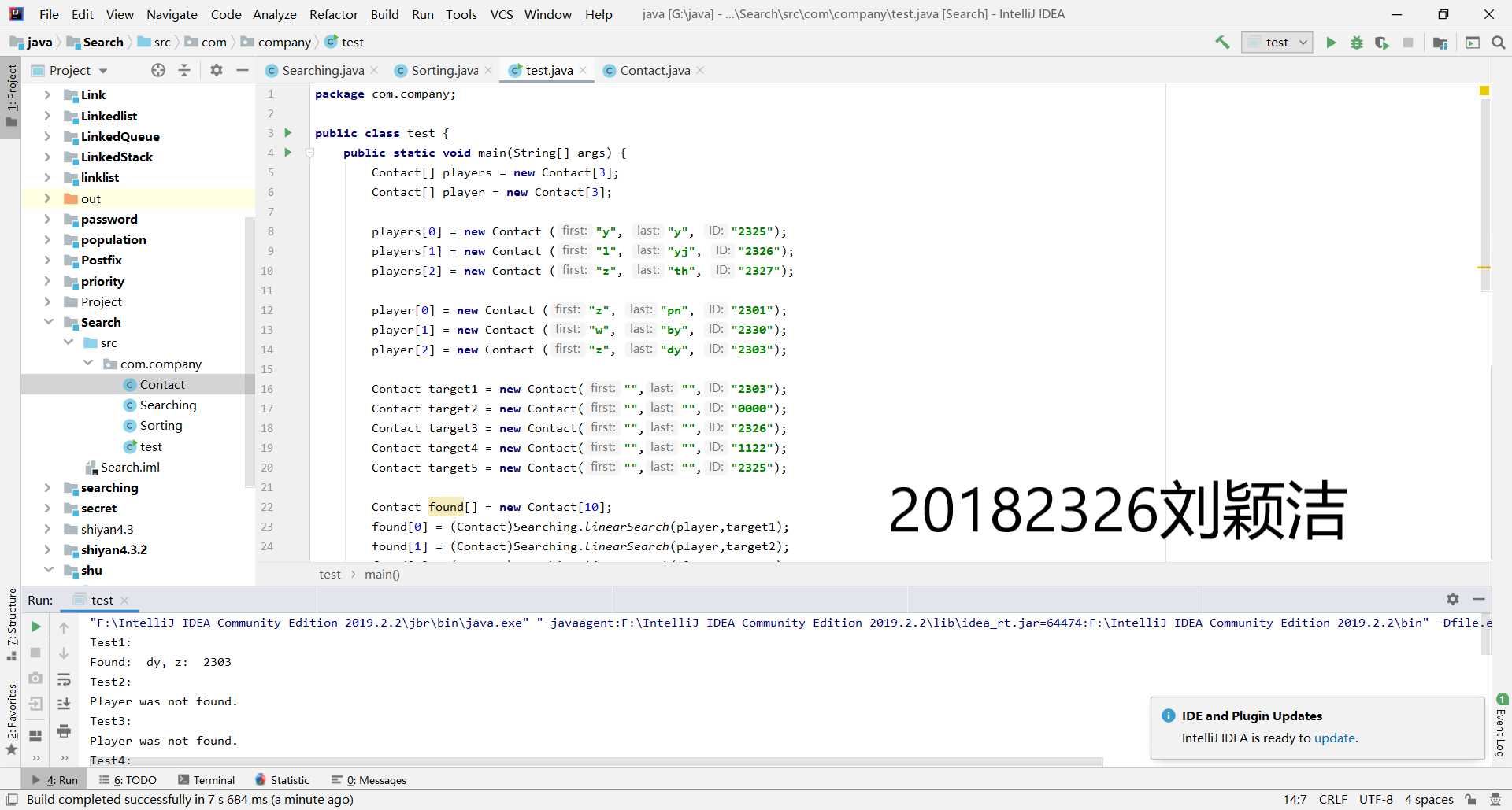The width and height of the screenshot is (1512, 810).
Task: Collapse all nodes in Project panel
Action: 184,70
